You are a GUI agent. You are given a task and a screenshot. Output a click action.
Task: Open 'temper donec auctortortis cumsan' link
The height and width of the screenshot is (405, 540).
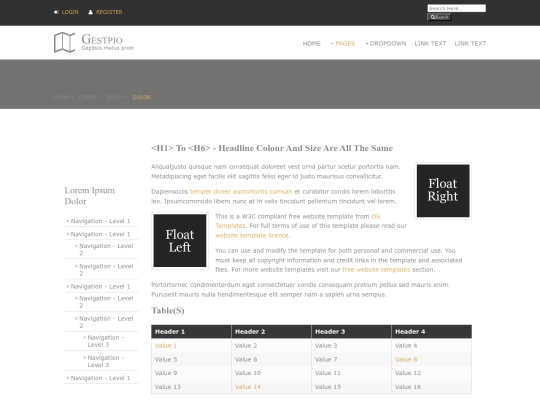click(x=241, y=191)
